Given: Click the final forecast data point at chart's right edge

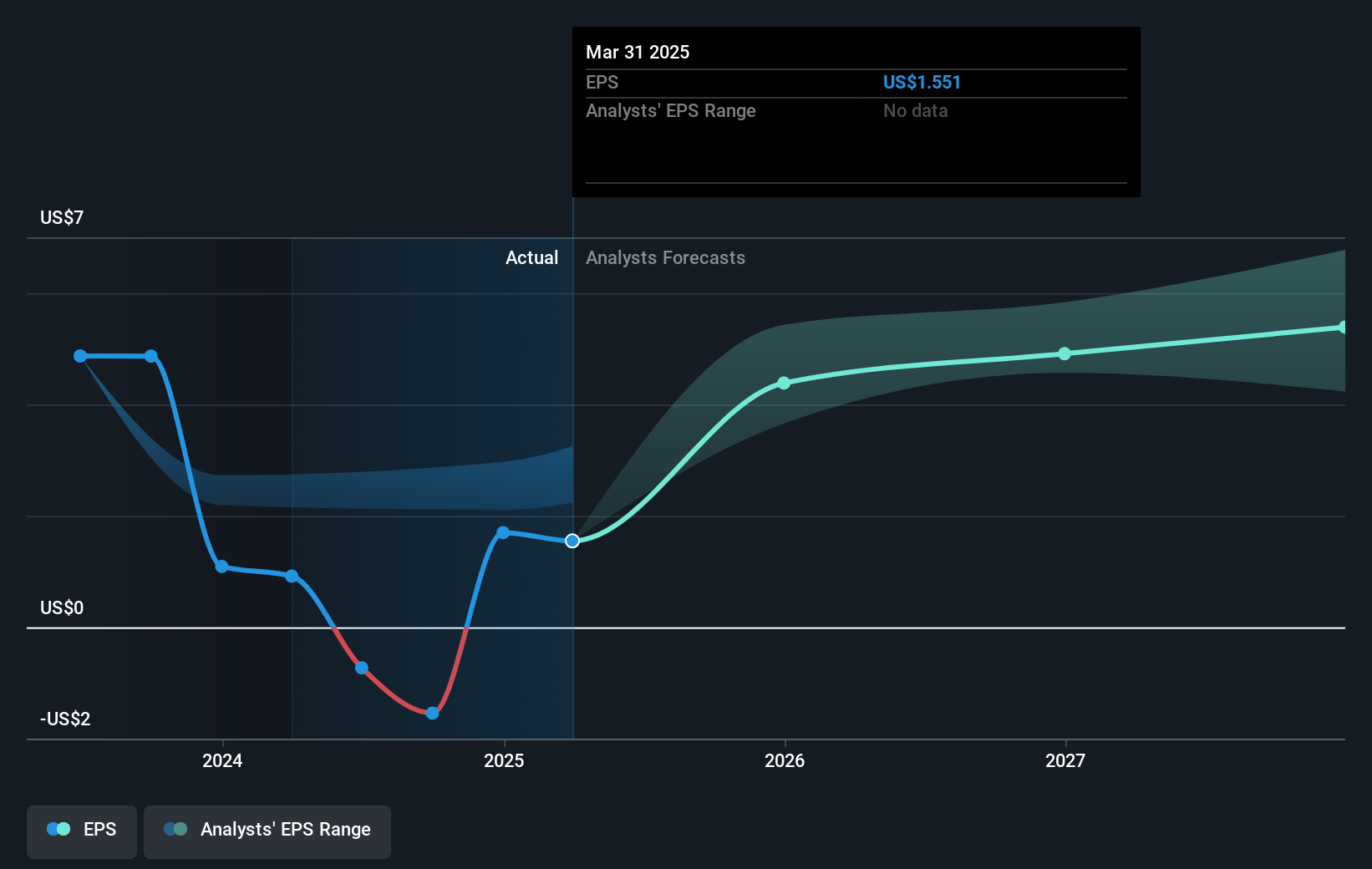Looking at the screenshot, I should 1343,327.
